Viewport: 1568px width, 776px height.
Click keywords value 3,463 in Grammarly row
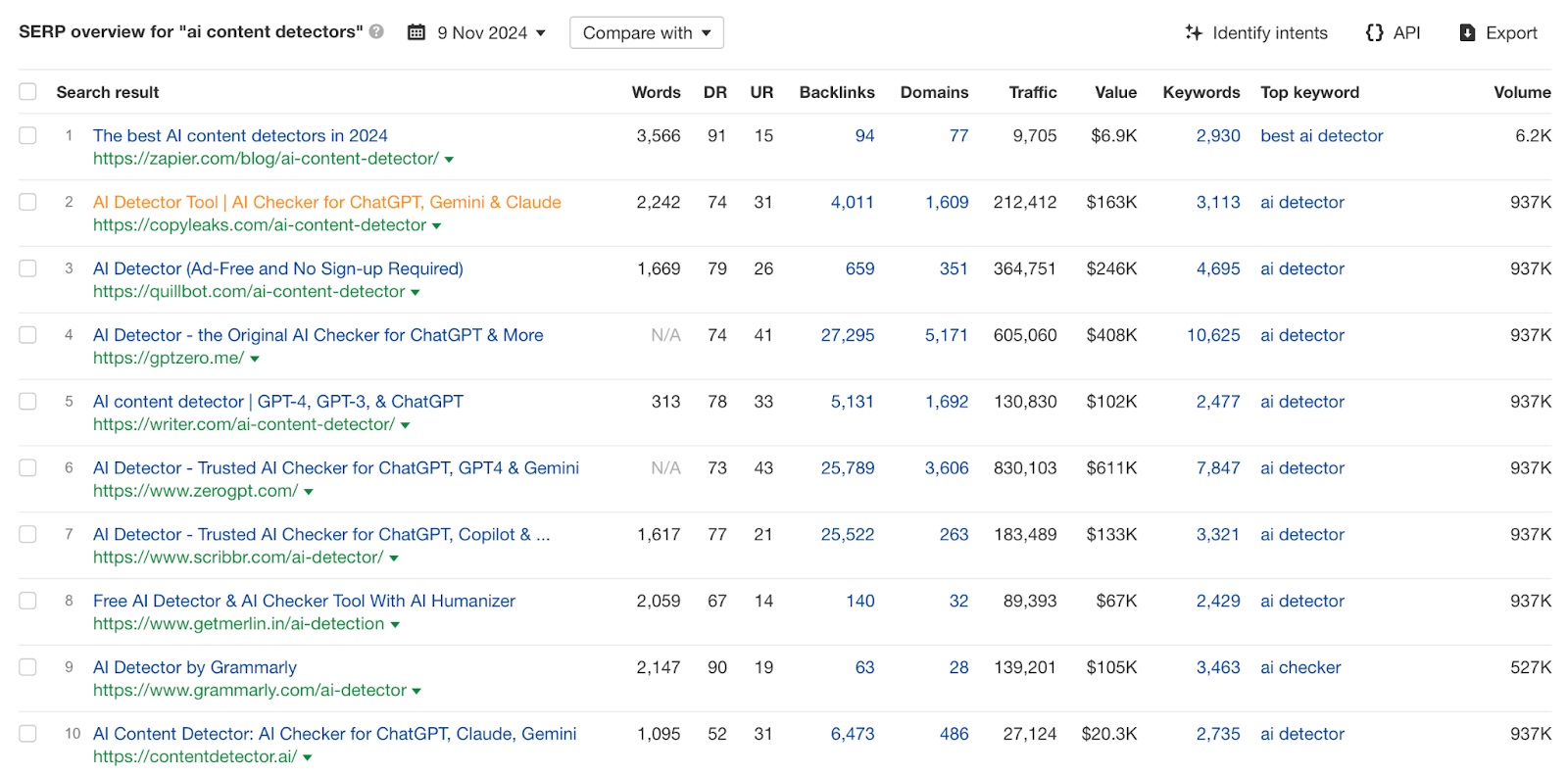1218,667
